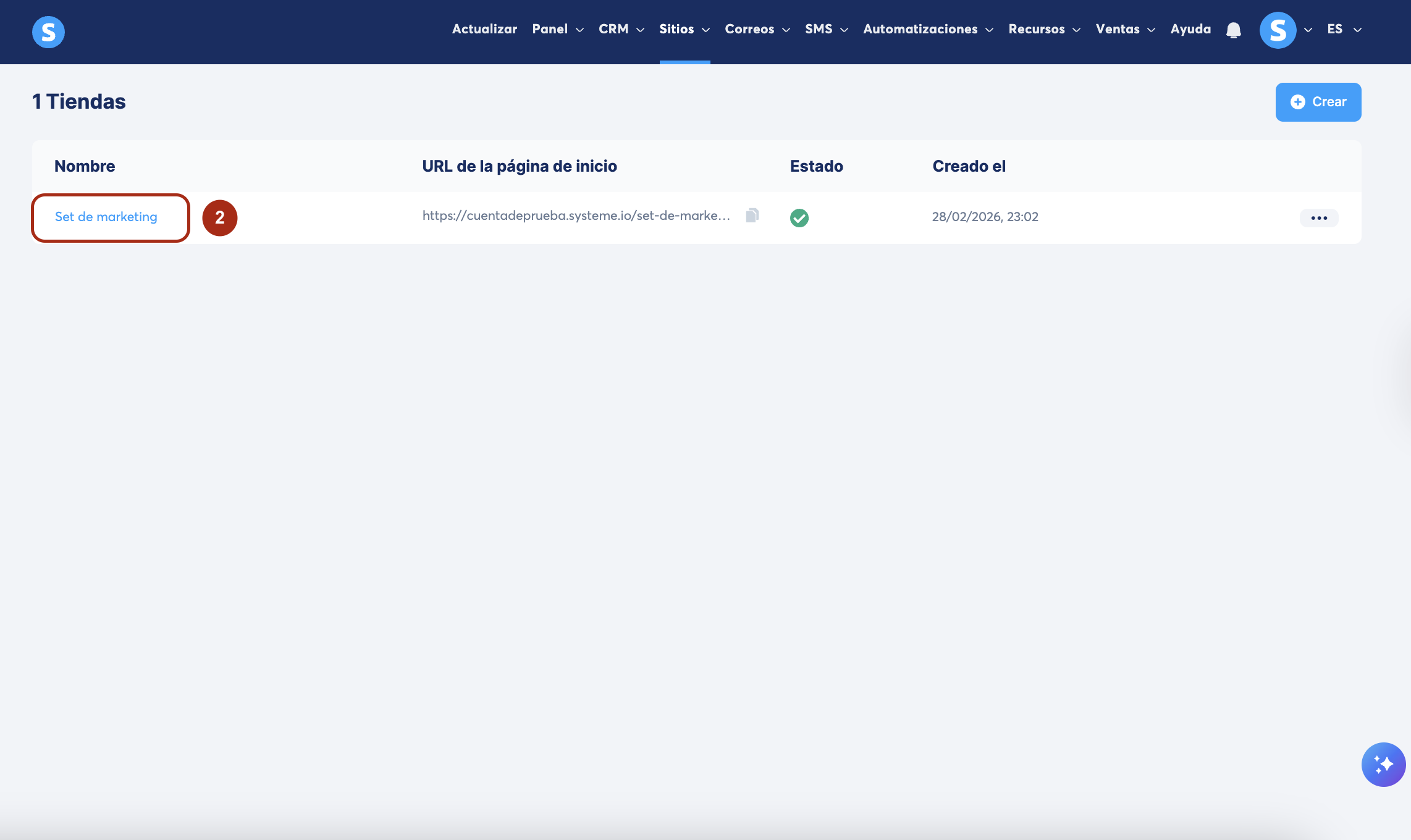This screenshot has width=1411, height=840.
Task: Click the user profile avatar
Action: pyautogui.click(x=1278, y=30)
